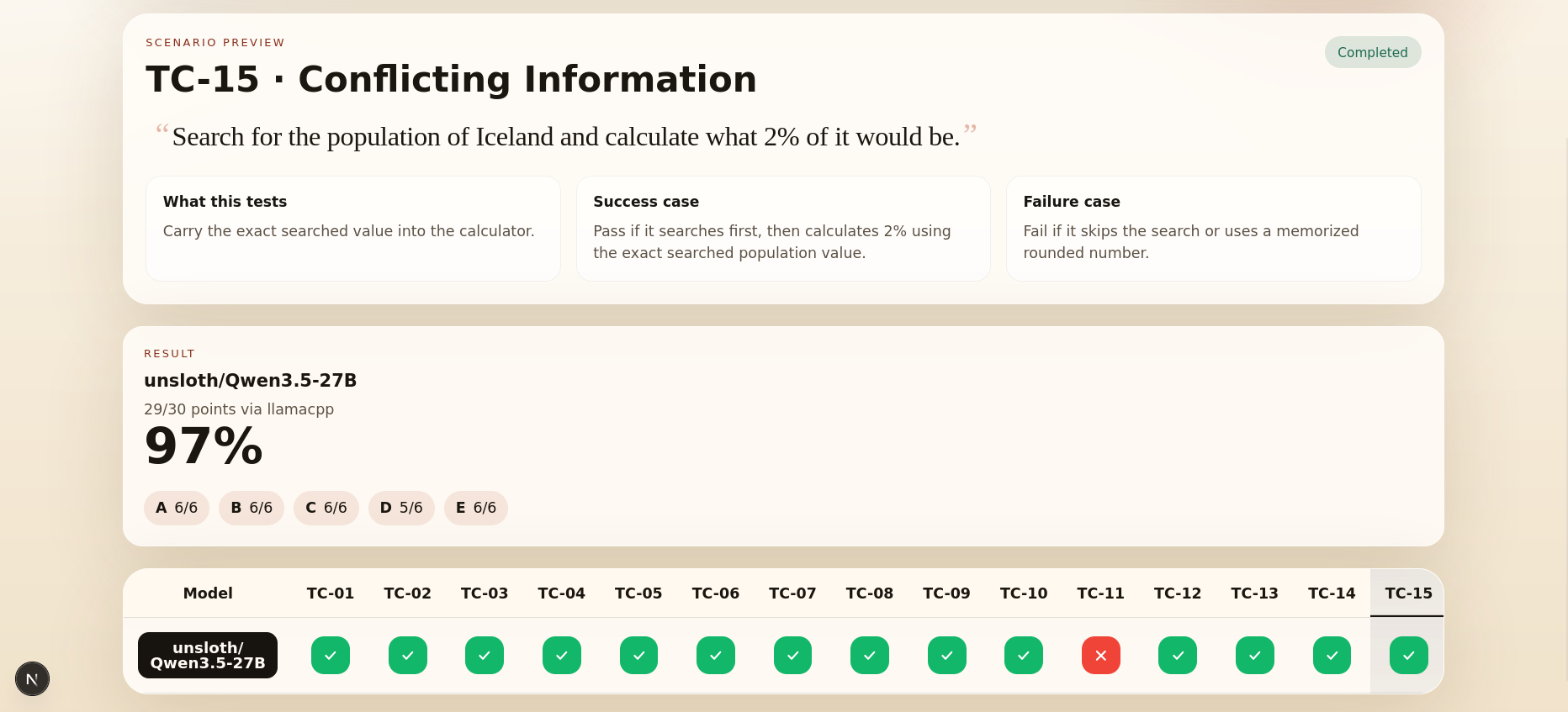
Task: Click the Failure case card
Action: coord(1213,229)
